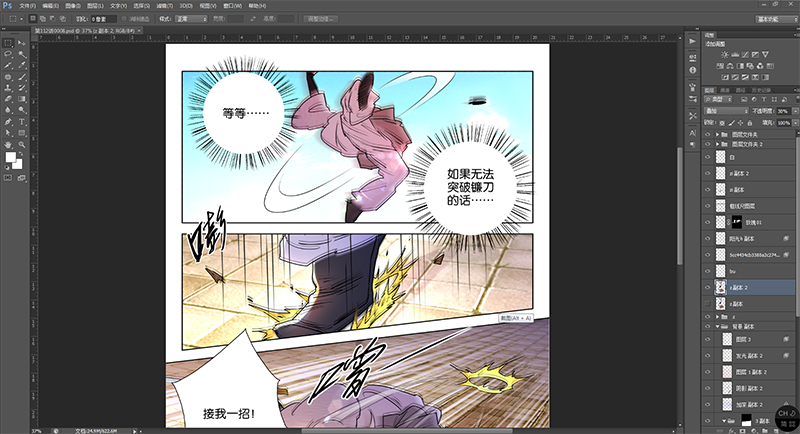This screenshot has width=800, height=434.
Task: Select the Zoom tool
Action: [21, 145]
